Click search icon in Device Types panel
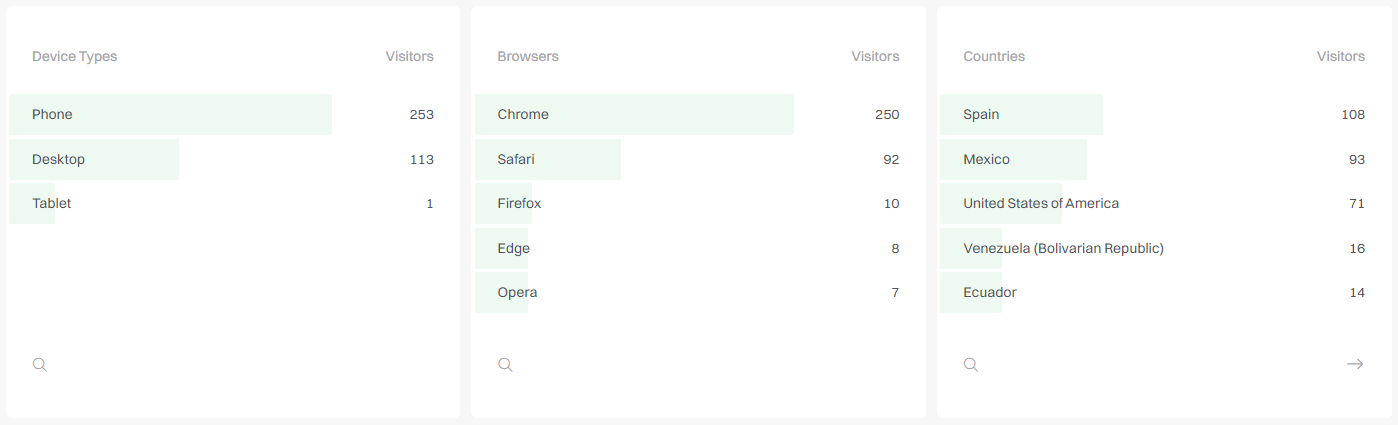This screenshot has height=425, width=1398. coord(40,365)
